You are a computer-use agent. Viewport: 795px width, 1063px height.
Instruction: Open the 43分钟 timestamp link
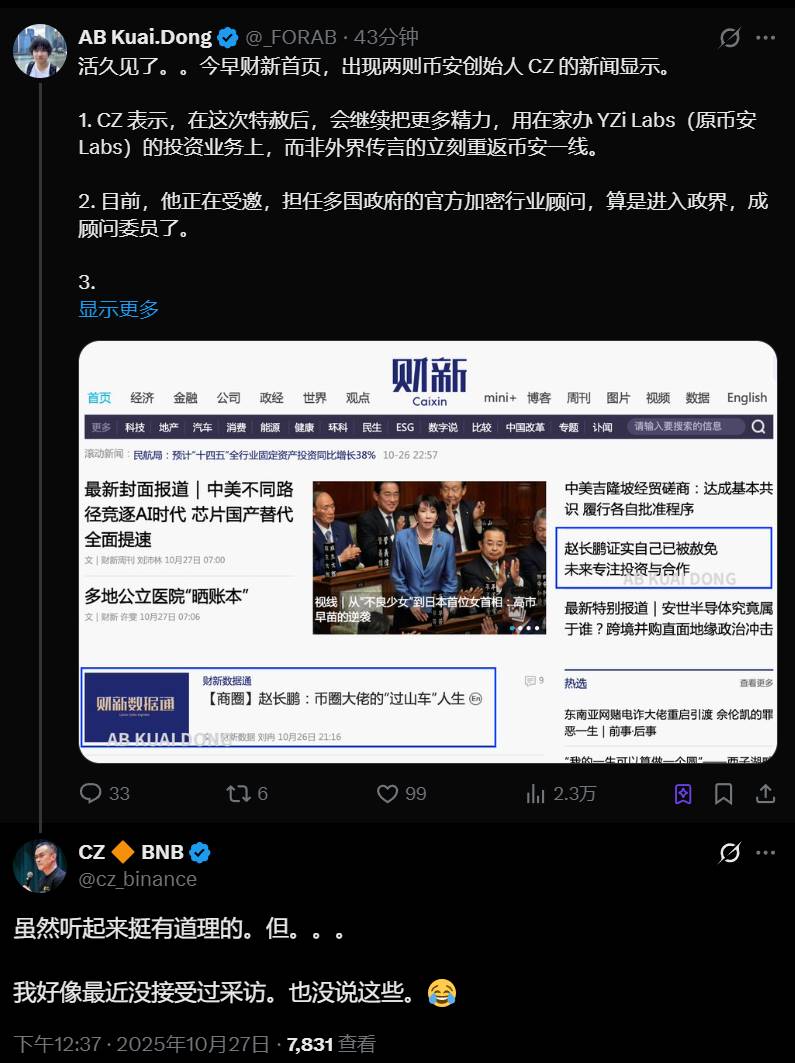pyautogui.click(x=386, y=37)
